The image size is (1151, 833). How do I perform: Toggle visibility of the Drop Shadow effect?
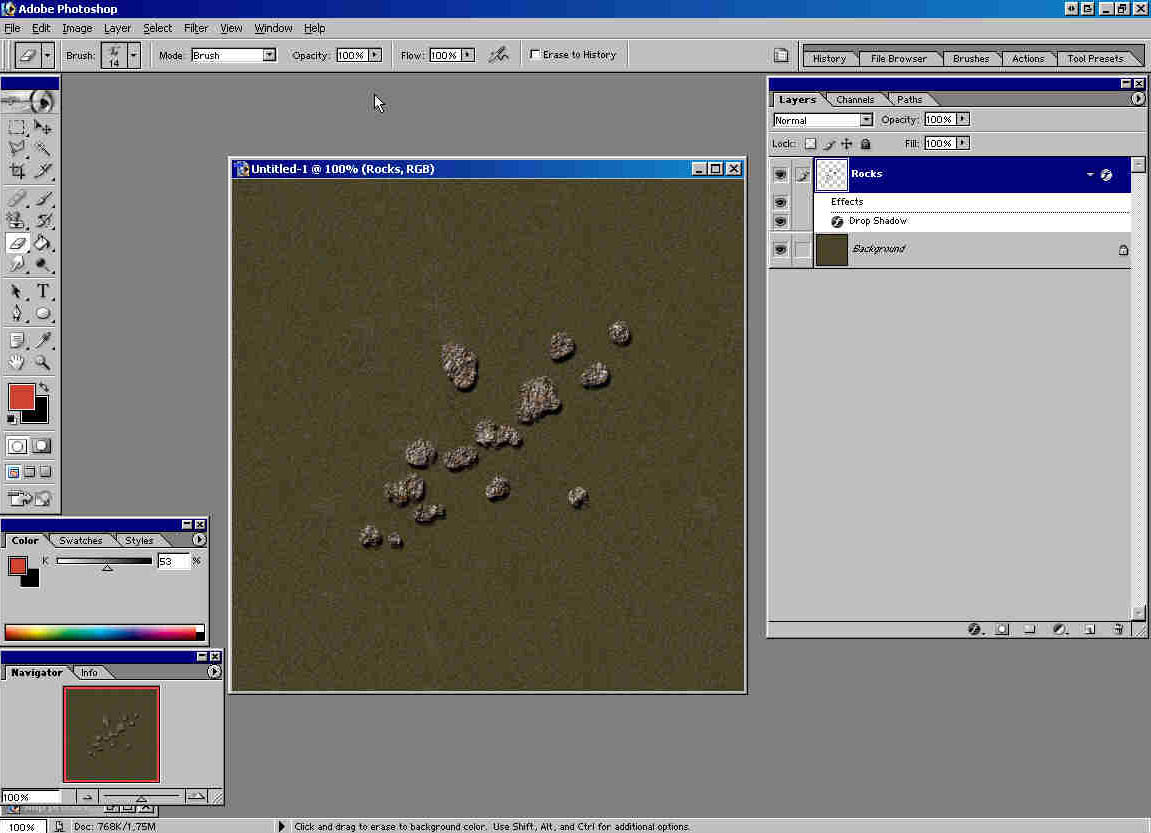pyautogui.click(x=780, y=221)
